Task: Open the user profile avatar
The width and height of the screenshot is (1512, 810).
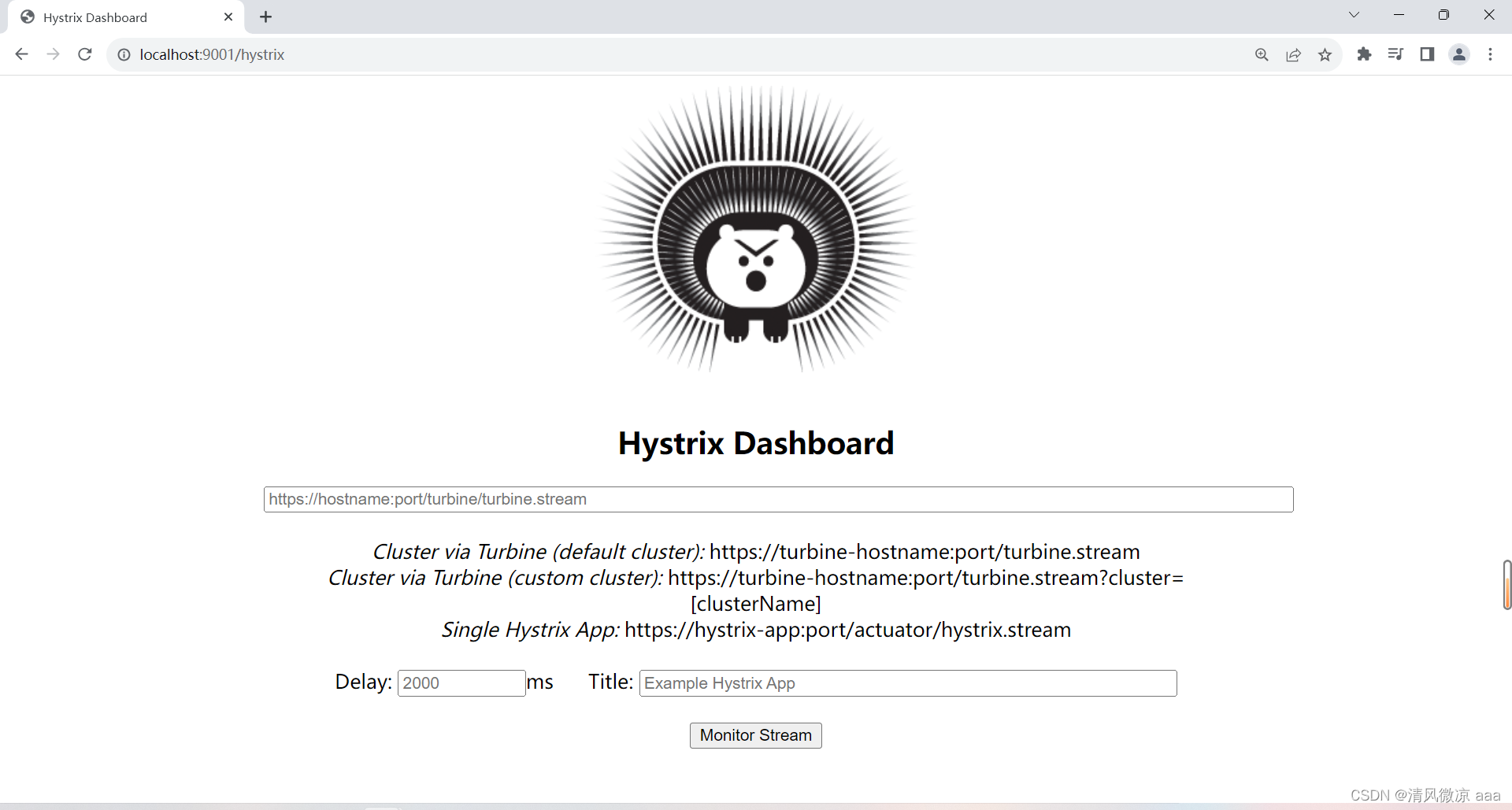Action: click(x=1459, y=54)
